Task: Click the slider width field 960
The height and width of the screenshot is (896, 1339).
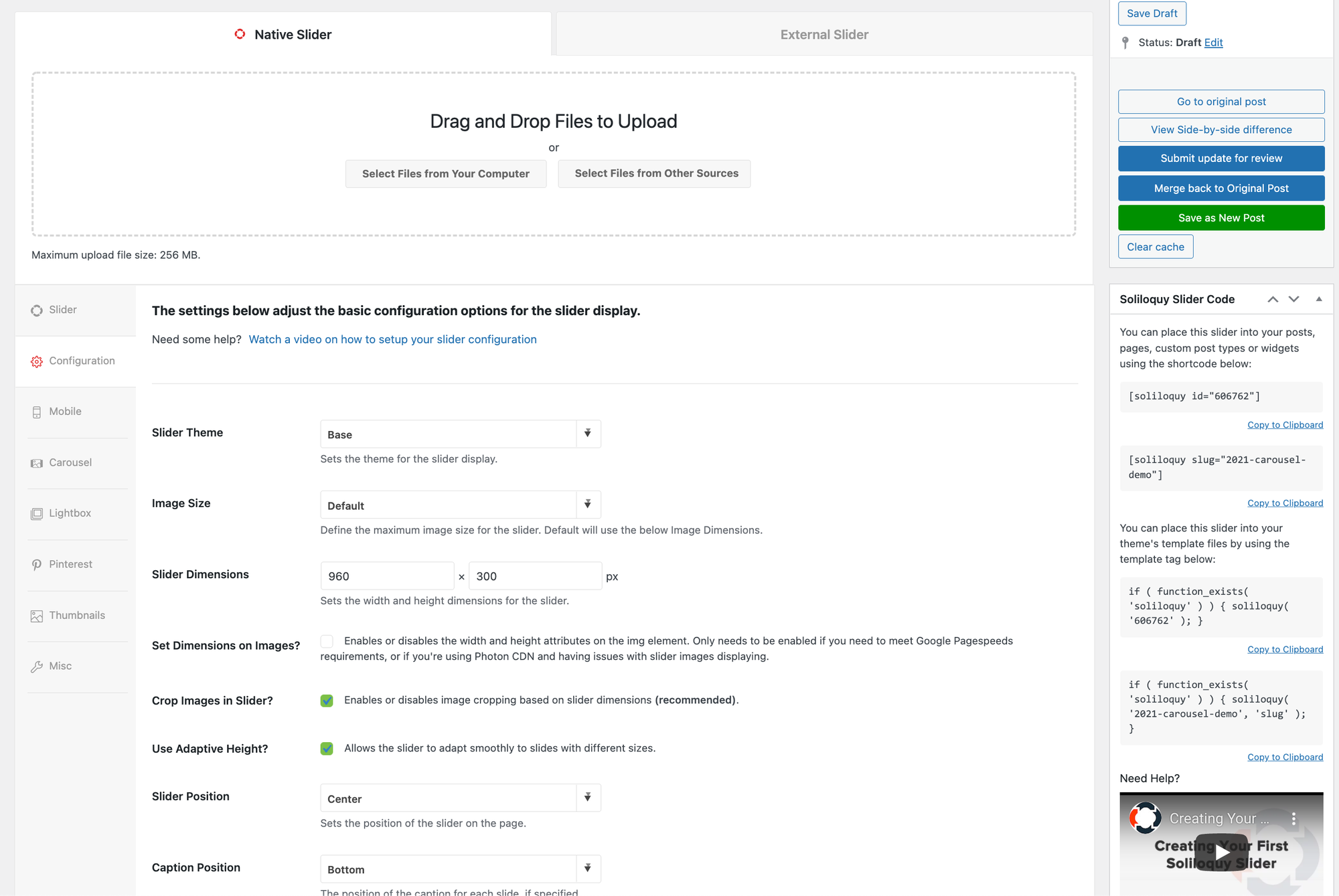Action: [x=387, y=576]
